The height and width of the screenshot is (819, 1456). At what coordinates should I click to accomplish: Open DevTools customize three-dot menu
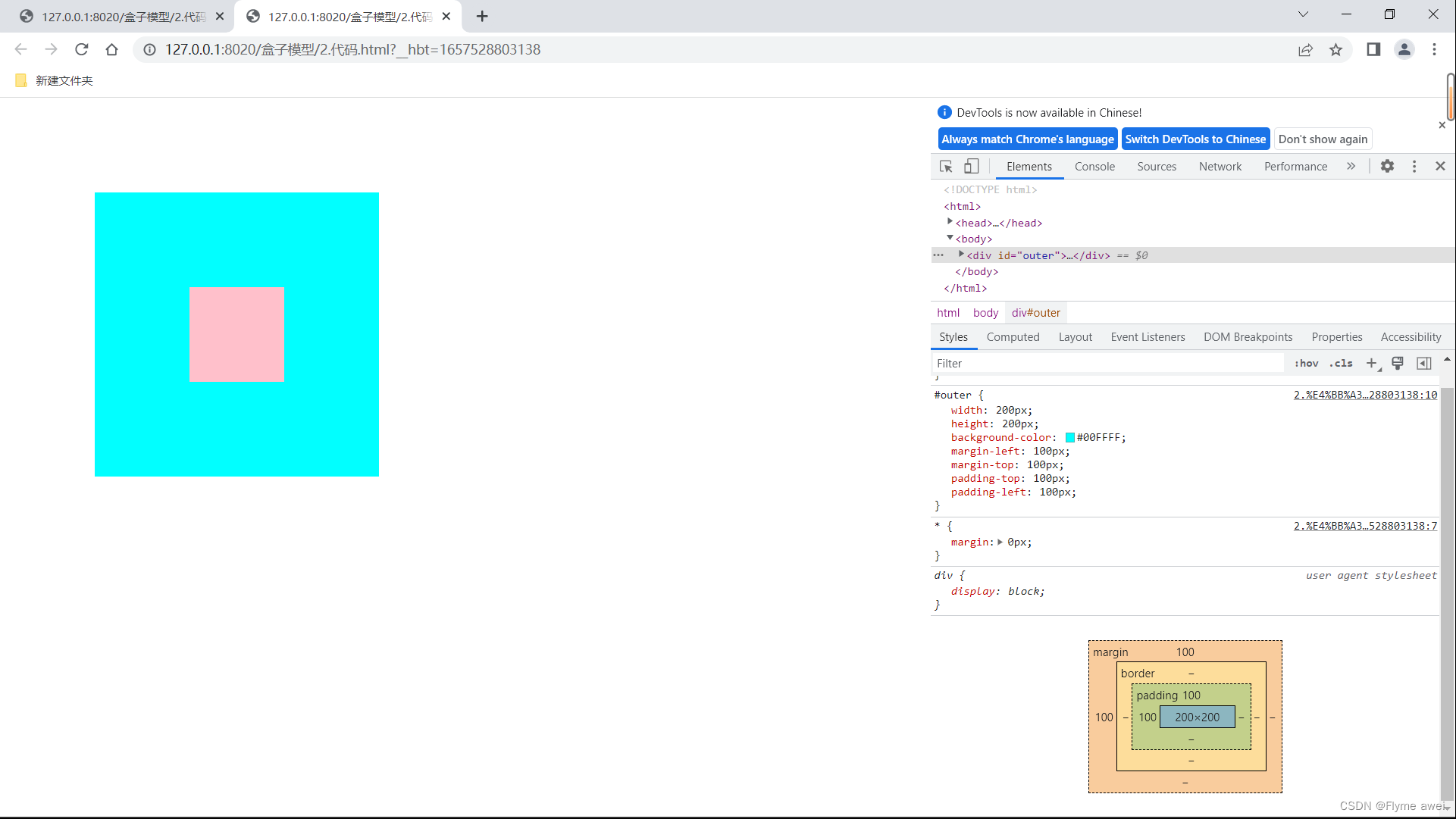(1414, 167)
